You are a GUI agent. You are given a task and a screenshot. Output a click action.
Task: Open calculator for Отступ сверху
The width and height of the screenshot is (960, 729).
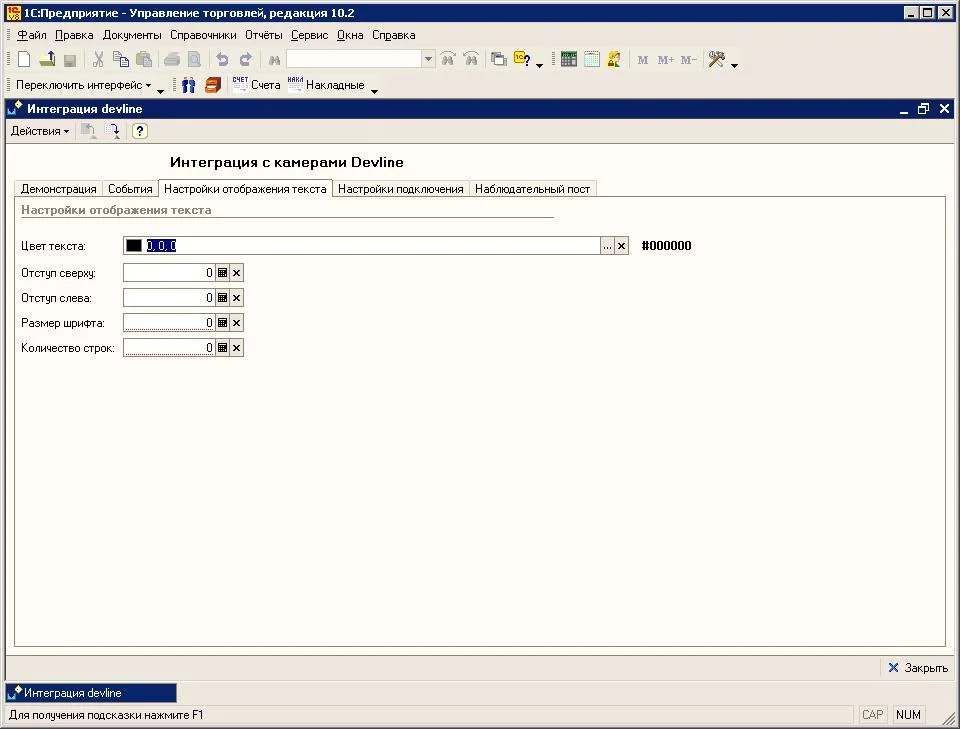pos(222,272)
